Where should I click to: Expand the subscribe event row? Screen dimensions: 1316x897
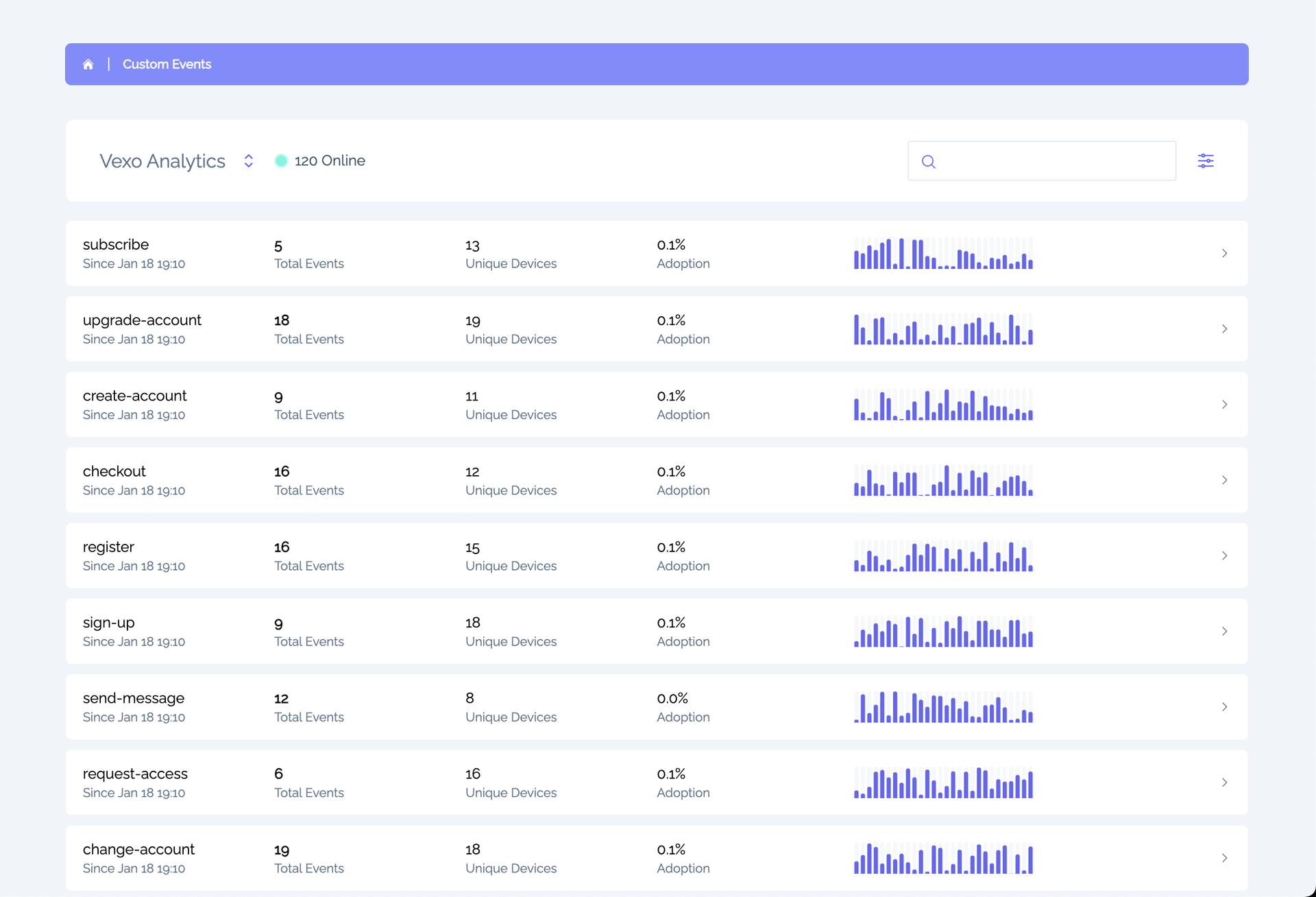pos(1225,253)
